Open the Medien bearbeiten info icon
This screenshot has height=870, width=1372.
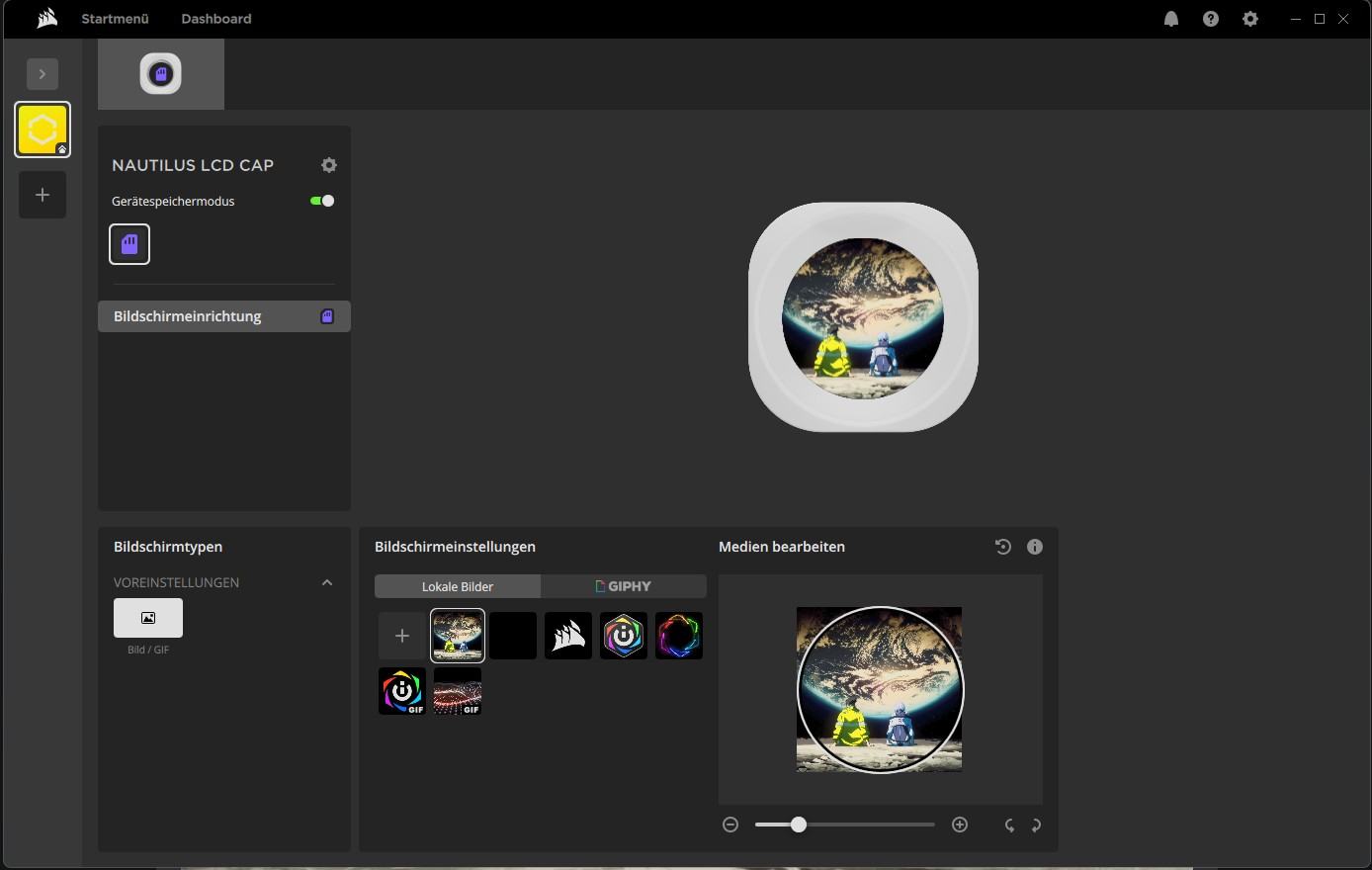[x=1035, y=547]
